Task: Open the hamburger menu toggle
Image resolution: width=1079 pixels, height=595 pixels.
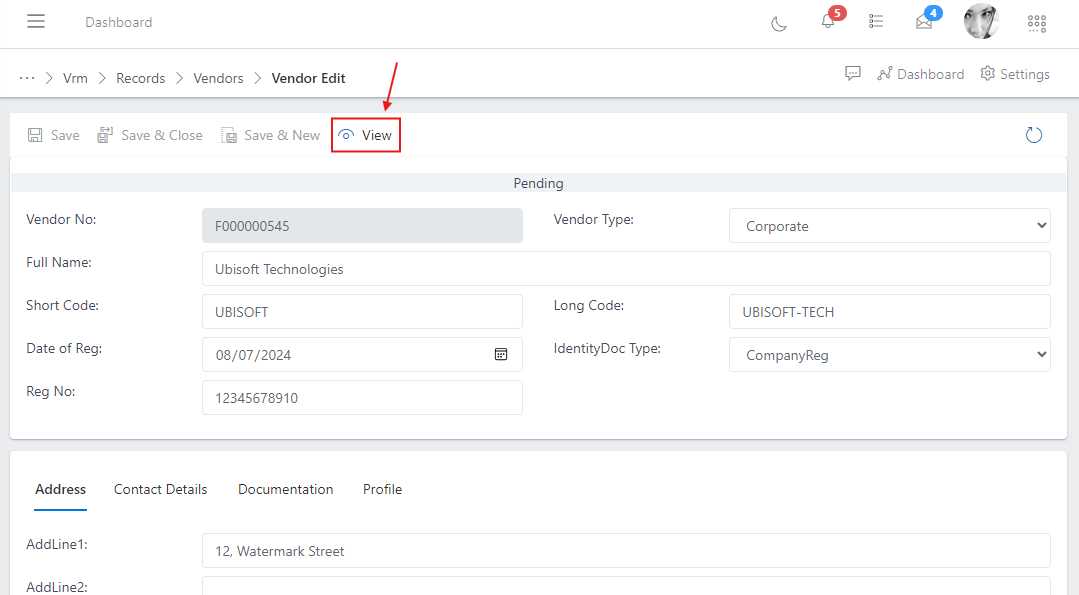Action: tap(36, 21)
